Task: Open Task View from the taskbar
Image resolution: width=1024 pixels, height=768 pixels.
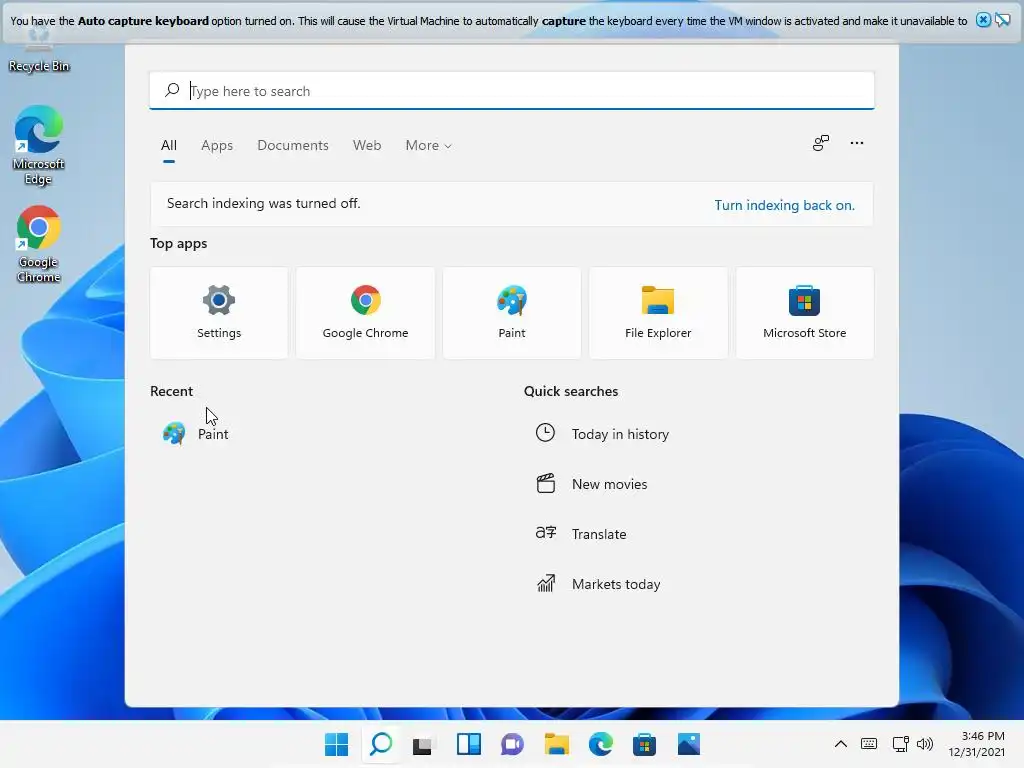Action: click(423, 744)
